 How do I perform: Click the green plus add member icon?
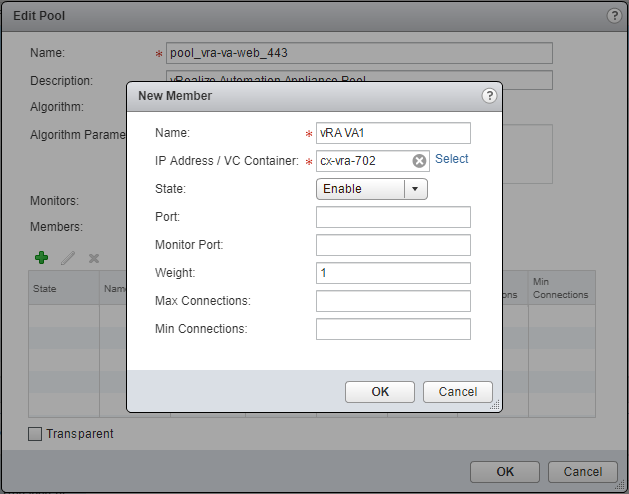point(41,258)
